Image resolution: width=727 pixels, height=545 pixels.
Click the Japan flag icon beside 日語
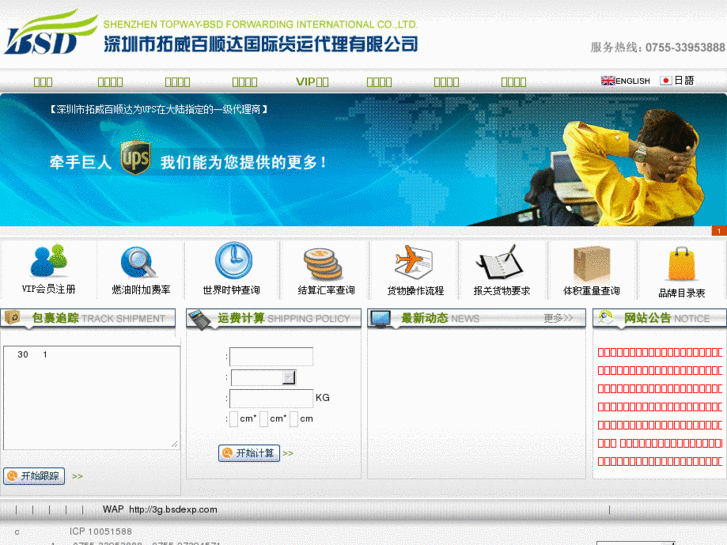tap(666, 80)
